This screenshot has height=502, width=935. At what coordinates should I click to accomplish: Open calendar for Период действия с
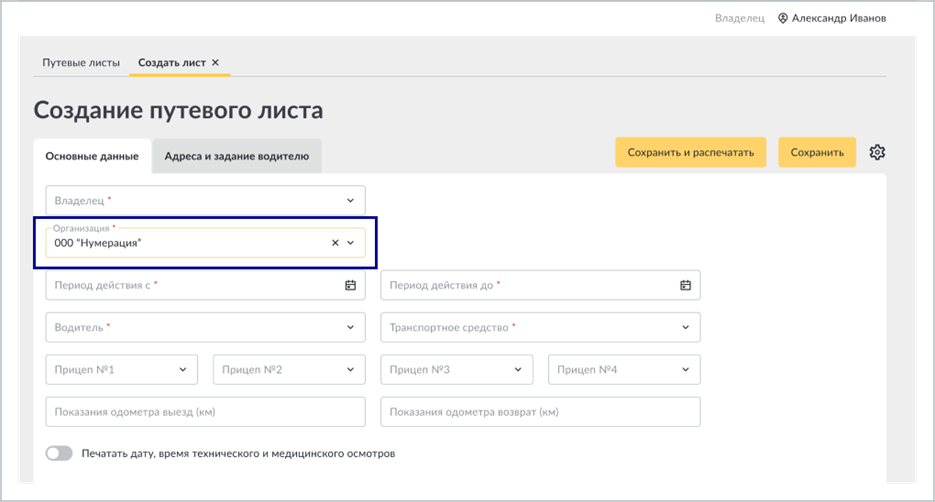pos(350,285)
